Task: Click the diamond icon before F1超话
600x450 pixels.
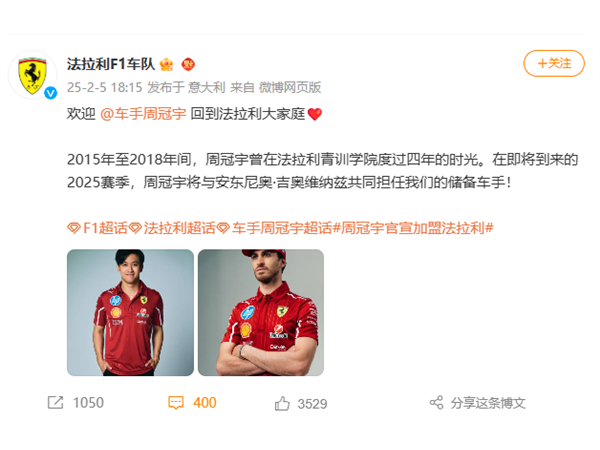Action: tap(73, 228)
